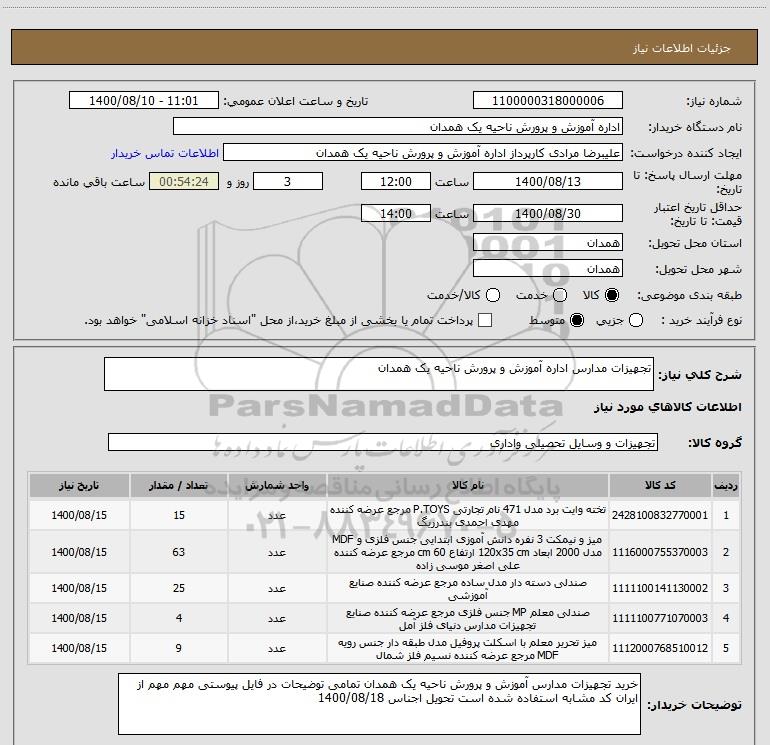This screenshot has height=745, width=770.
Task: Click the 3-person student desk item name
Action: click(468, 552)
